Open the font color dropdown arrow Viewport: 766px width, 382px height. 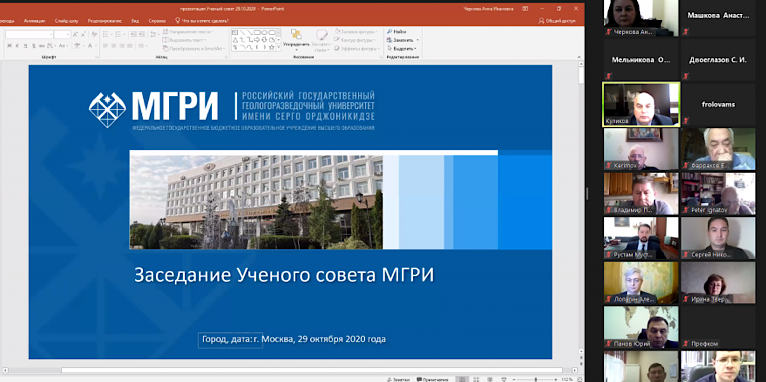96,45
